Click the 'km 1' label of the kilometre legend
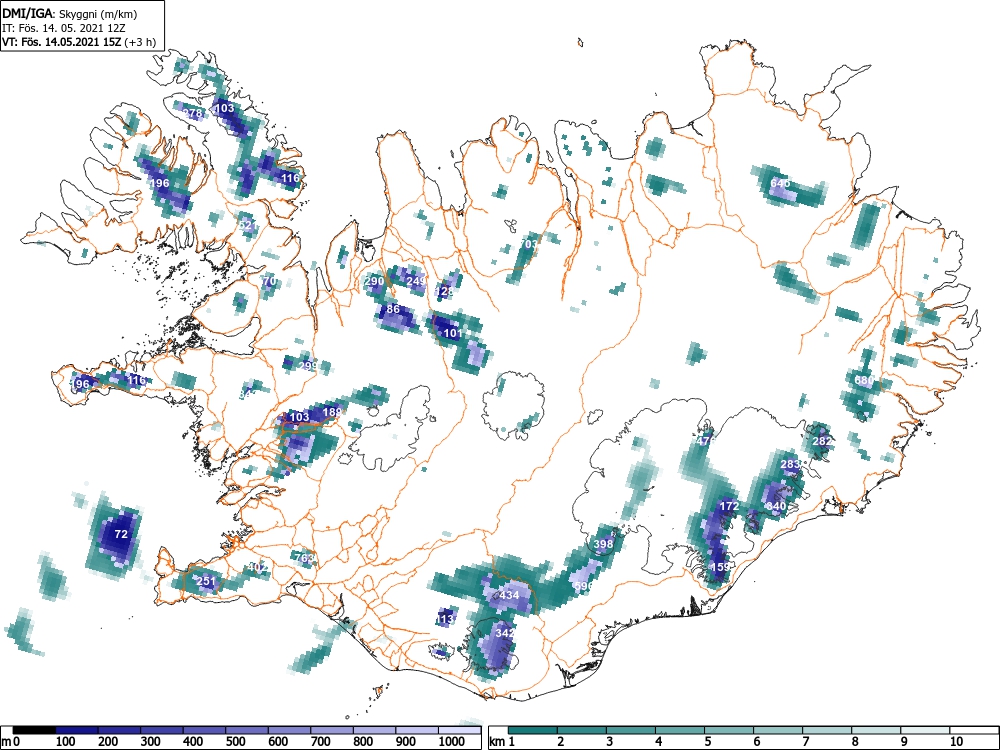Image resolution: width=1000 pixels, height=750 pixels. (503, 742)
